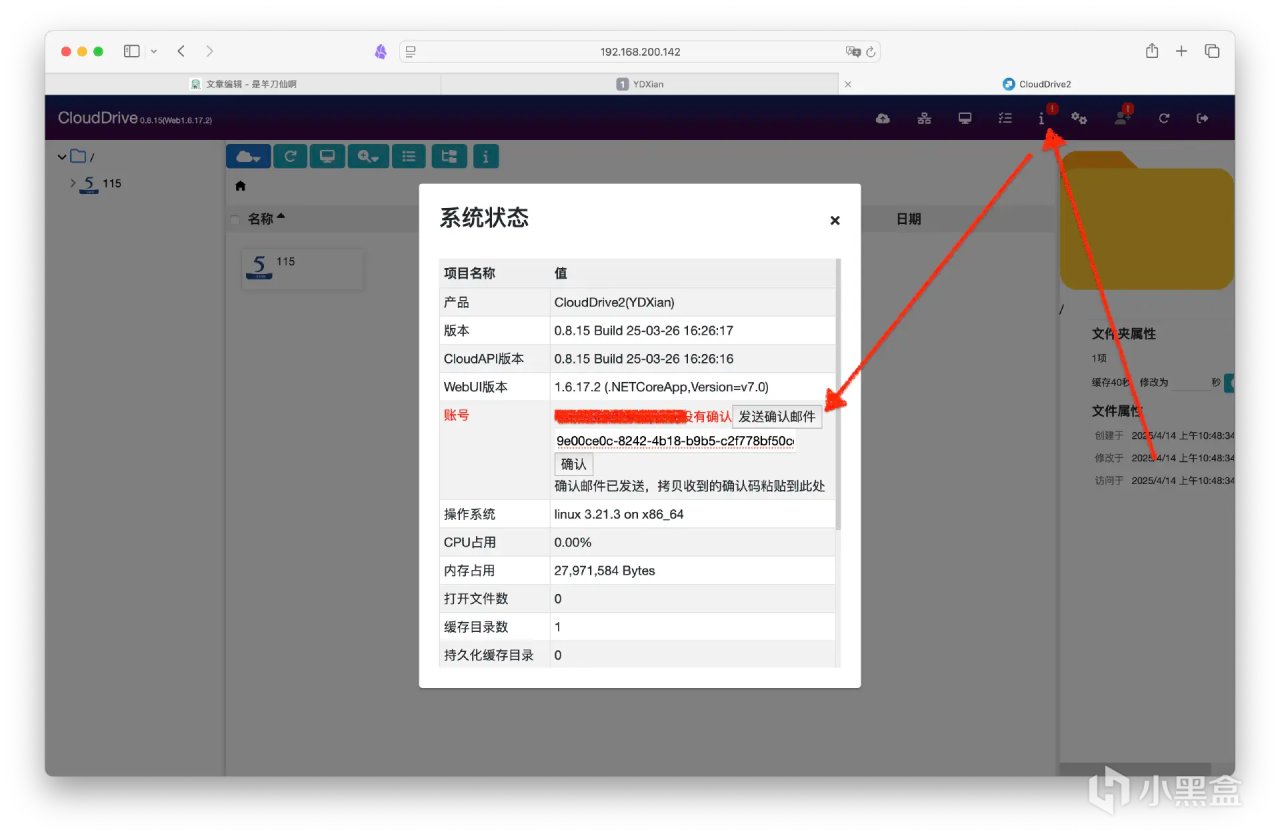Open a new tab with plus icon

(x=1181, y=51)
